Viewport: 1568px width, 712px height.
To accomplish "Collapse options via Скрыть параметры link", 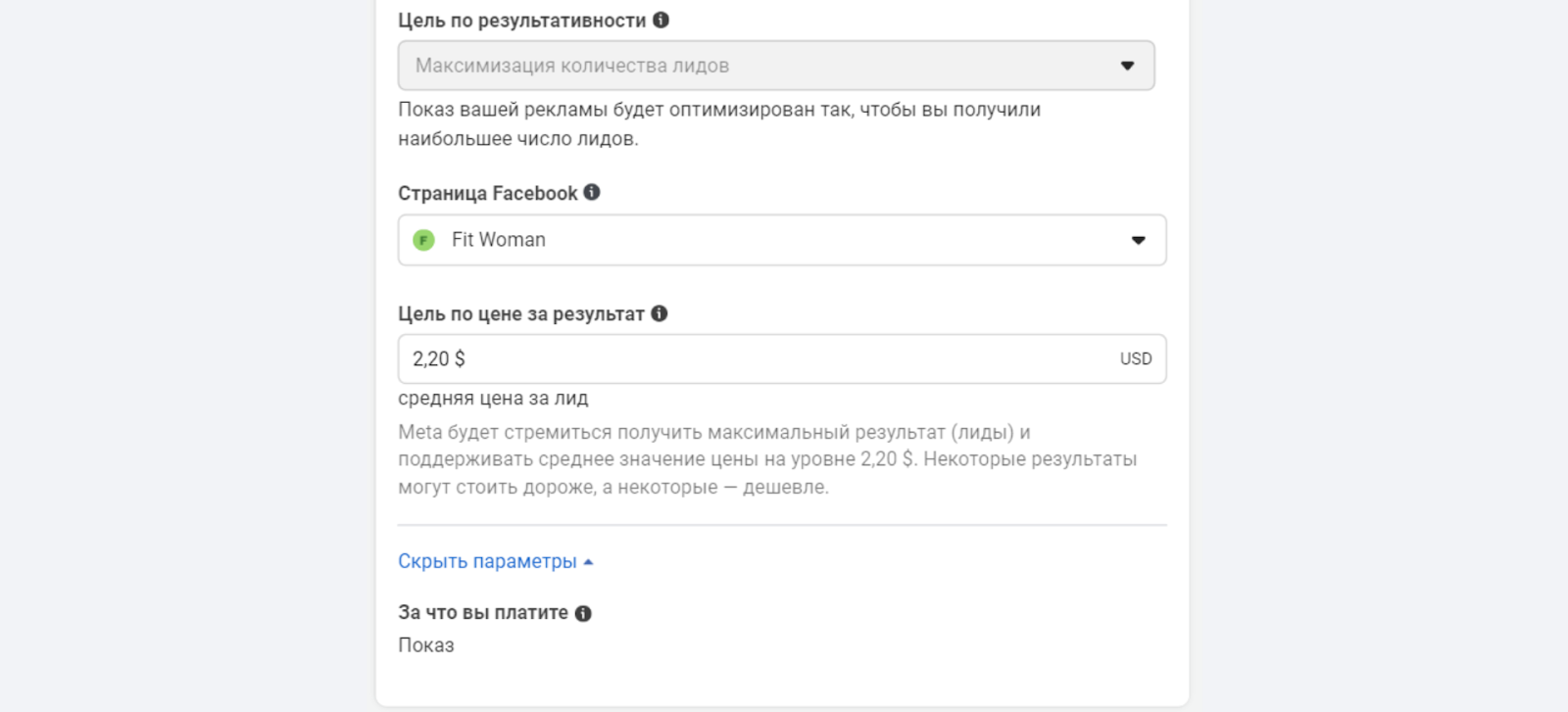I will (487, 561).
